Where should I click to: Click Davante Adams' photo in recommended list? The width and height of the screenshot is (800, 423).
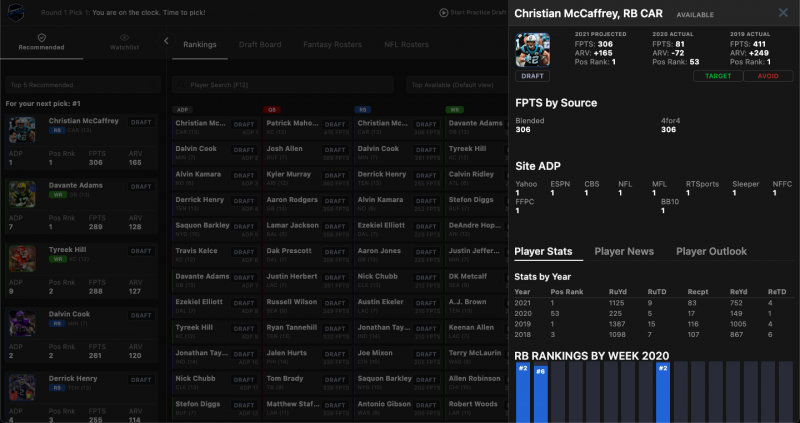point(23,191)
